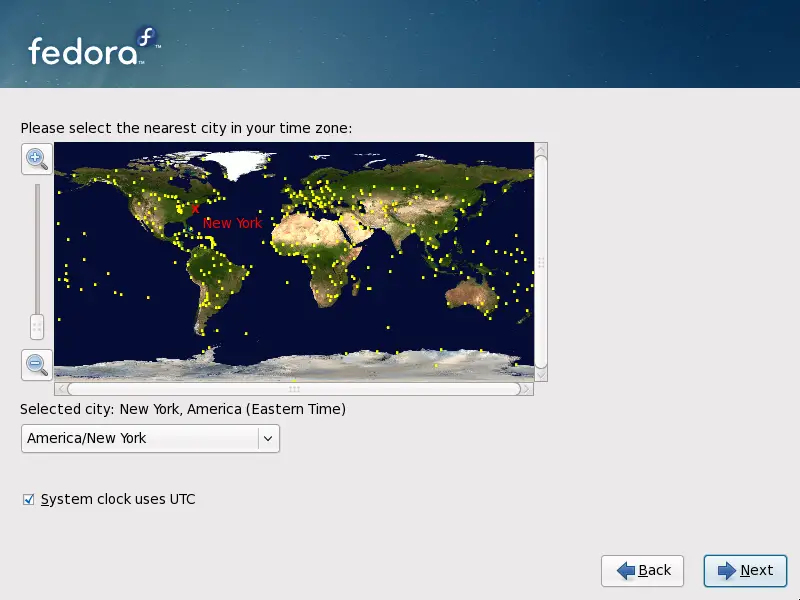Click the Next button
This screenshot has height=600, width=800.
point(745,571)
